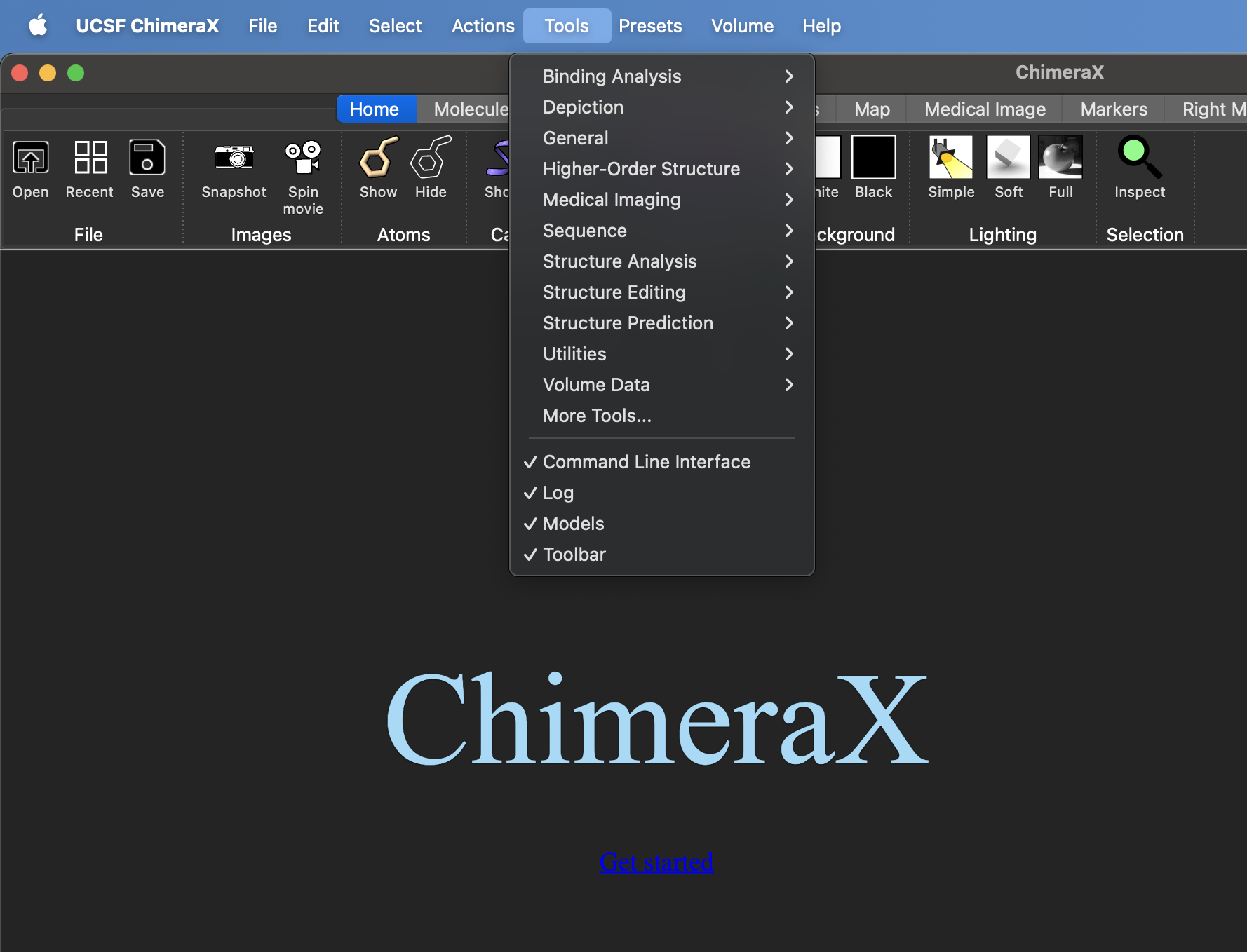Take a Snapshot with camera icon
1247x952 pixels.
click(234, 158)
